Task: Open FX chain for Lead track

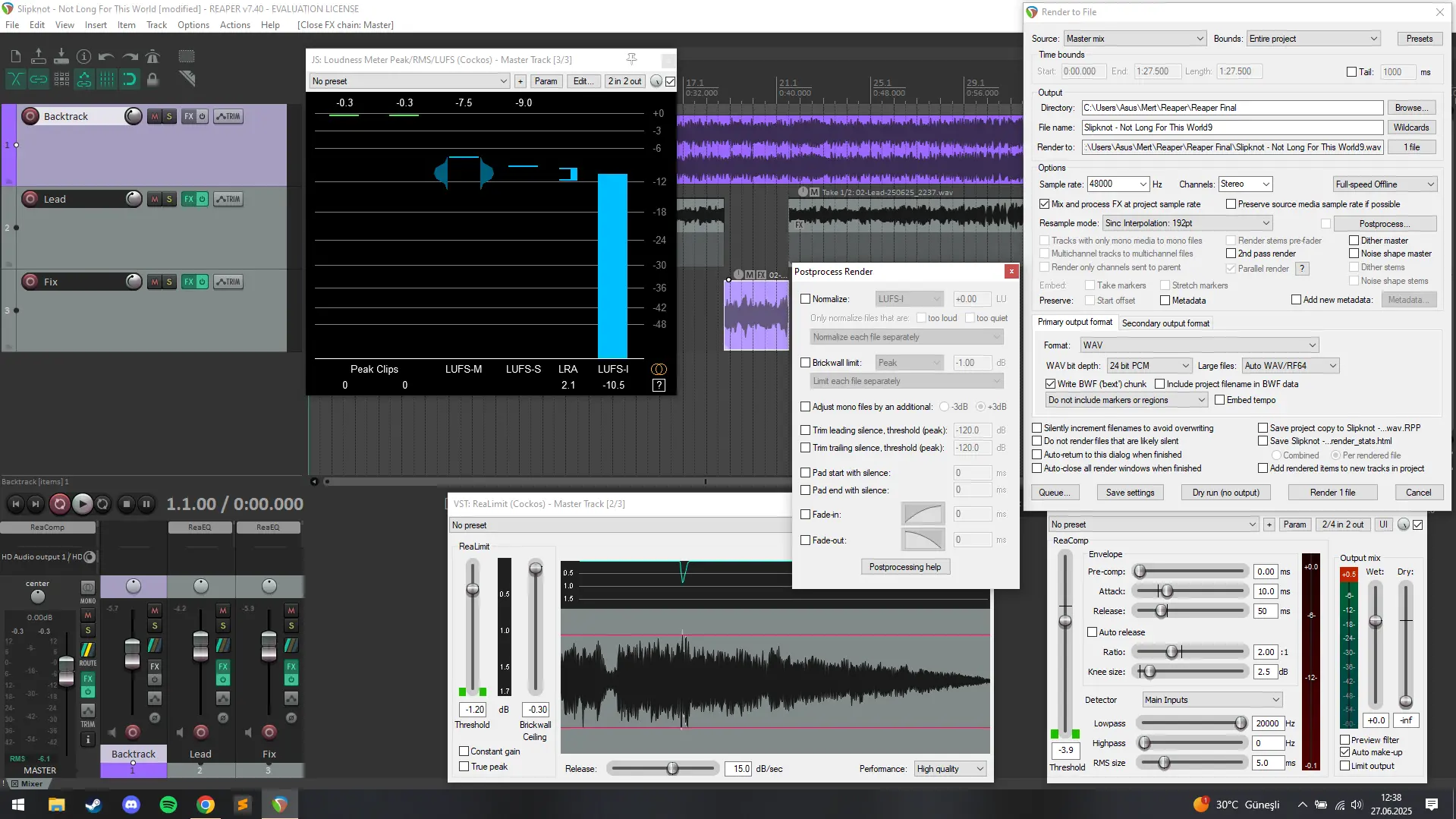Action: click(x=189, y=199)
